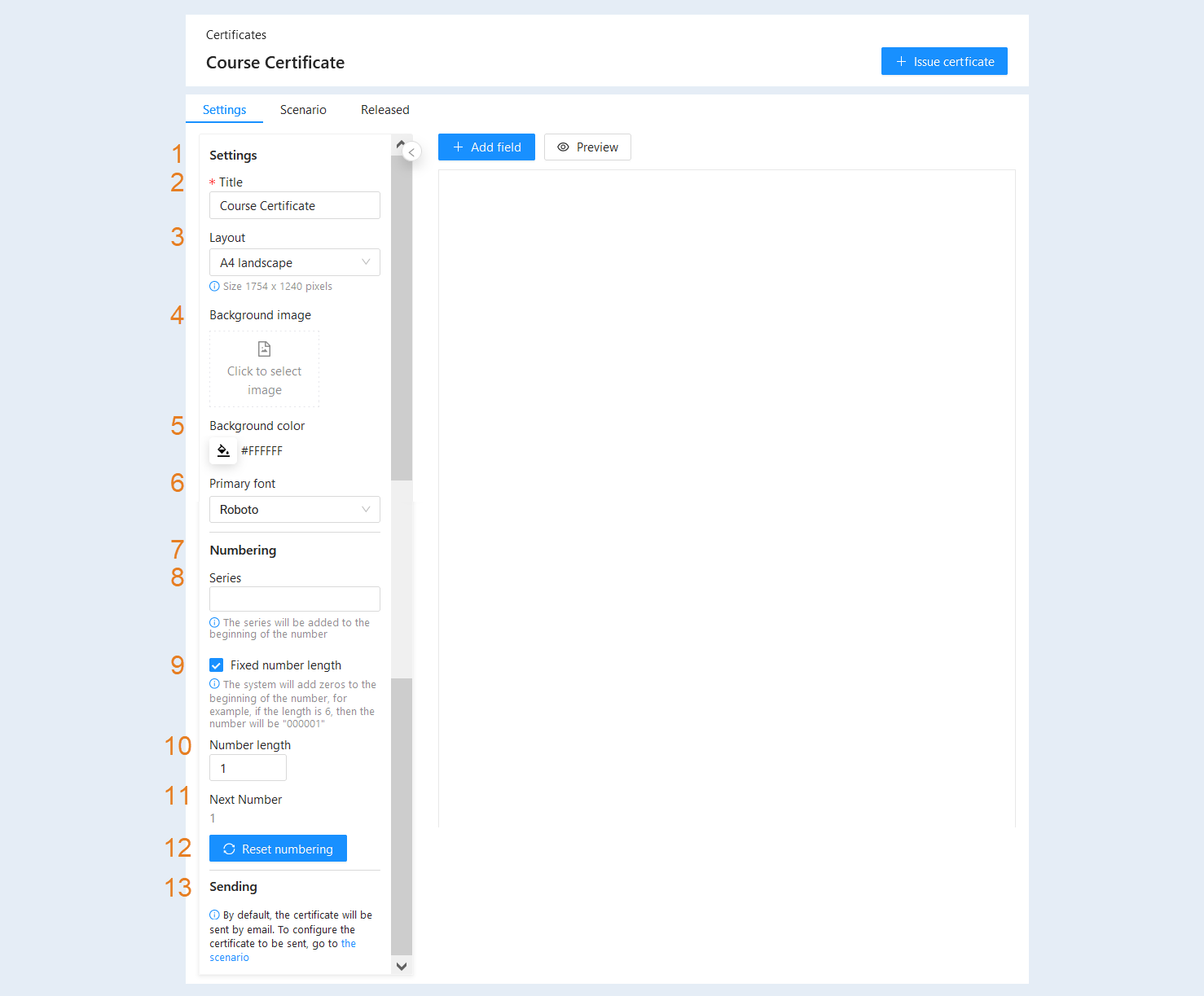The image size is (1204, 996).
Task: Click the Add field button
Action: (x=486, y=147)
